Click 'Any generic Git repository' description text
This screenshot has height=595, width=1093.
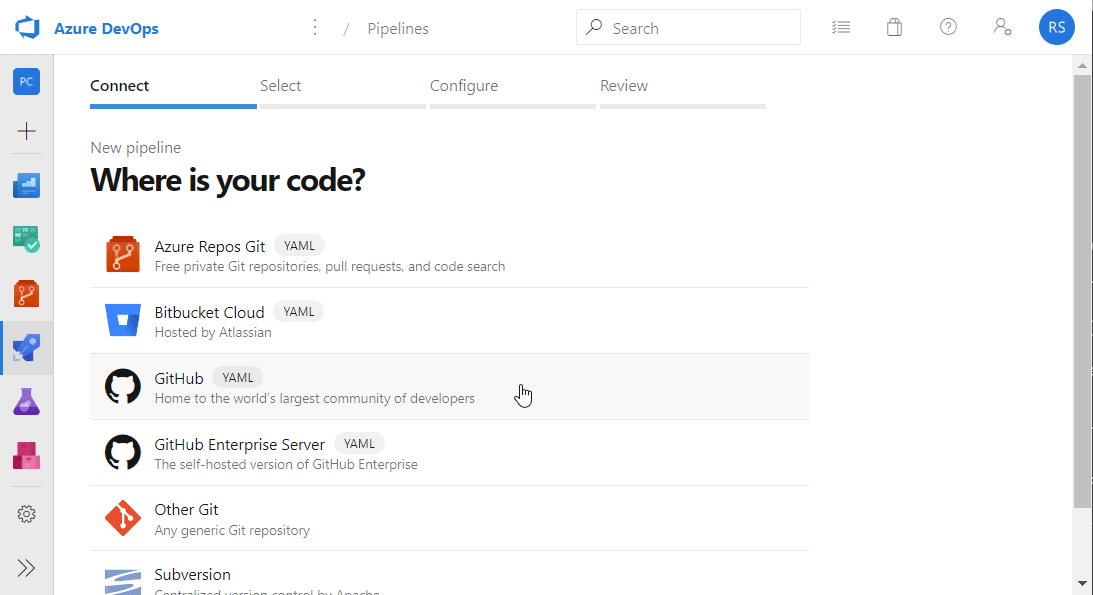pos(232,530)
